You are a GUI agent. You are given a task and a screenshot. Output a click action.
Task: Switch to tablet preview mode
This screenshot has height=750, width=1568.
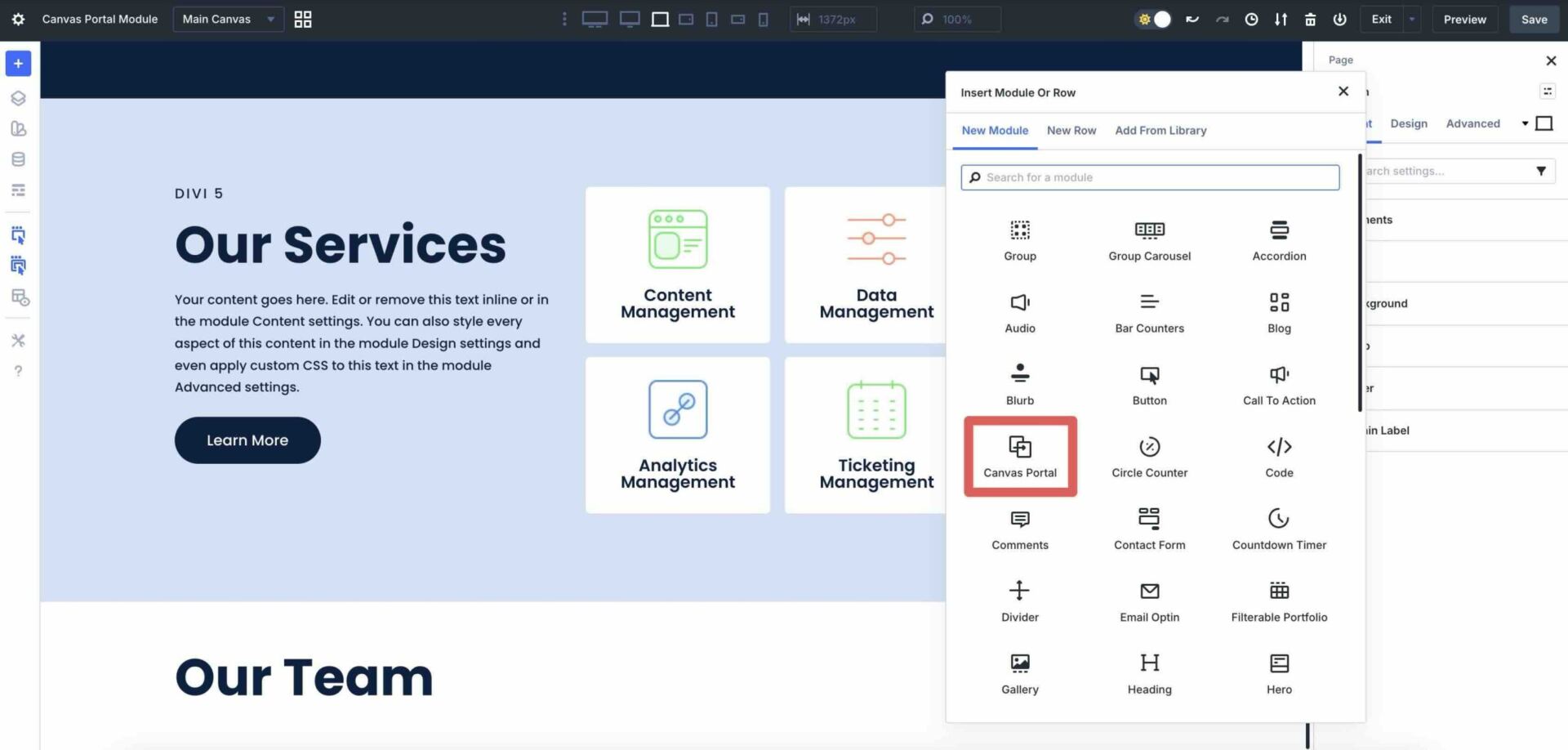pos(711,19)
